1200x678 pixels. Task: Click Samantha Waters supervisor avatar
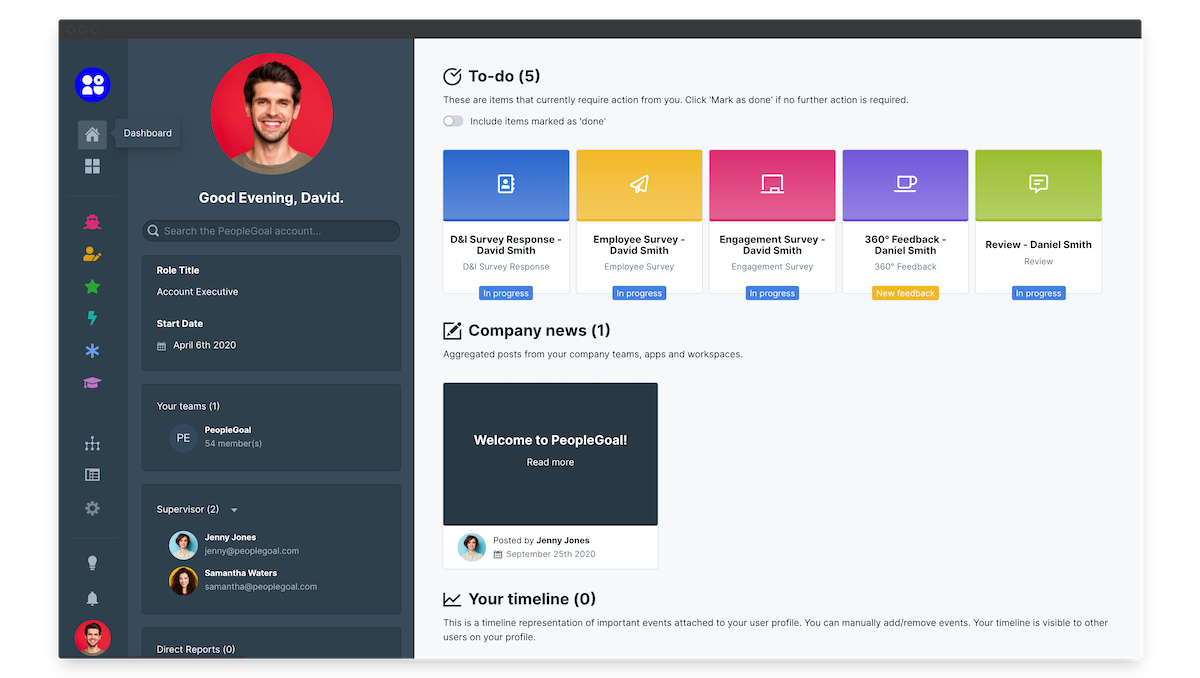click(x=183, y=581)
